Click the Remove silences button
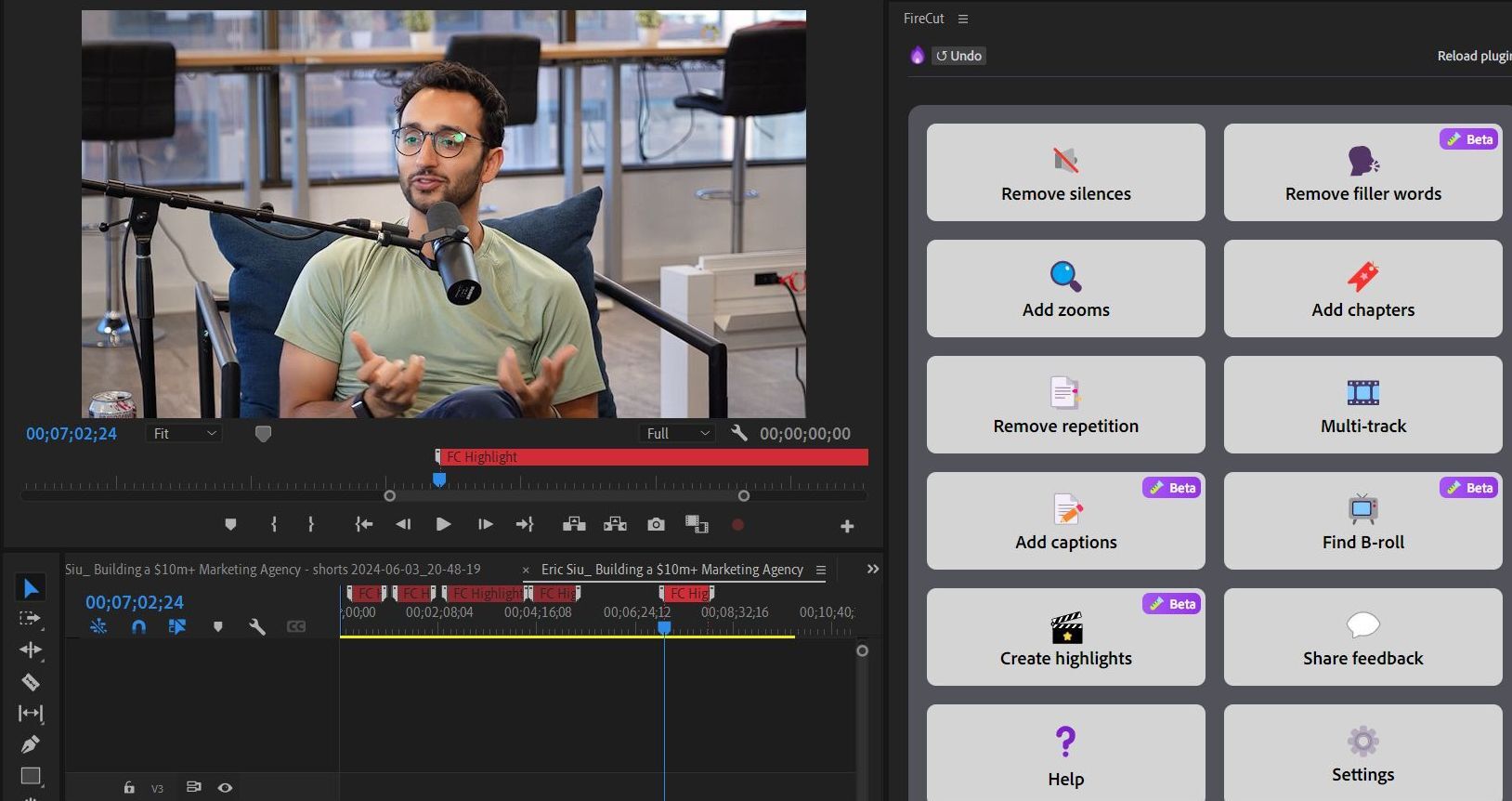This screenshot has width=1512, height=801. [1065, 173]
